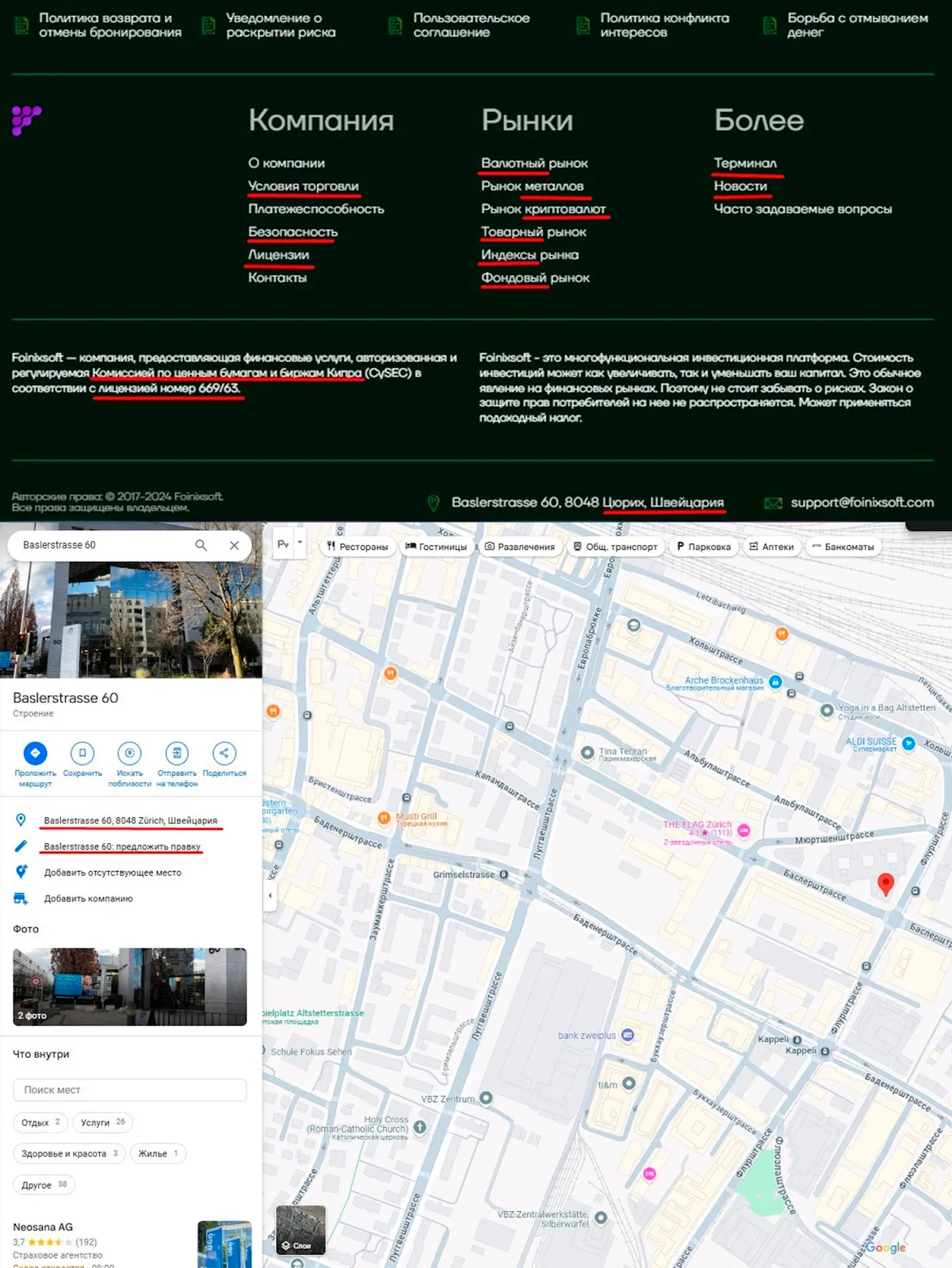Click the Другое category chip
The image size is (952, 1268).
tap(44, 1185)
